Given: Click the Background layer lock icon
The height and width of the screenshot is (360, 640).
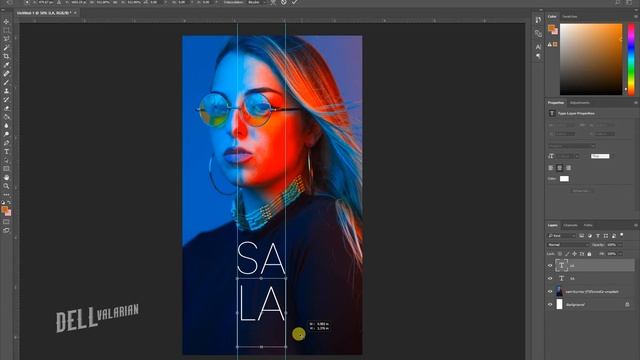Looking at the screenshot, I should tap(627, 304).
